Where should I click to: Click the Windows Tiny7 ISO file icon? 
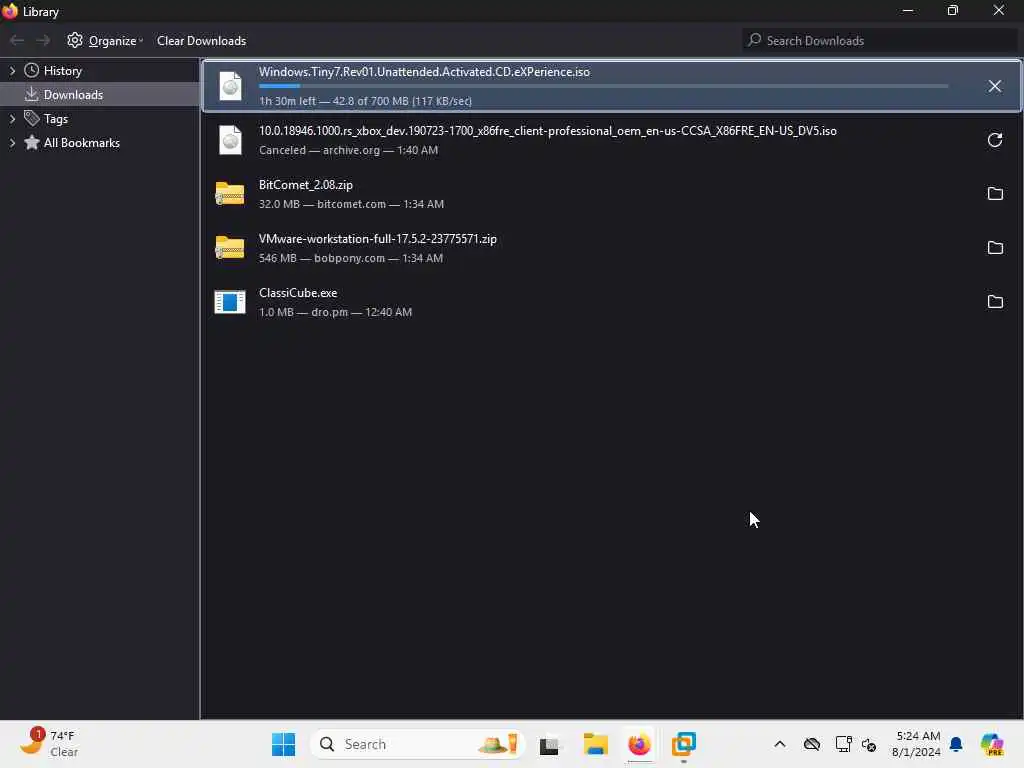[230, 86]
